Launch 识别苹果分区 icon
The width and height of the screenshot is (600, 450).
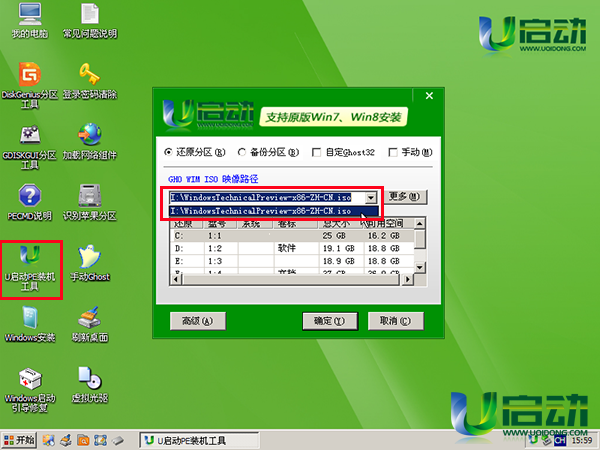pos(90,202)
